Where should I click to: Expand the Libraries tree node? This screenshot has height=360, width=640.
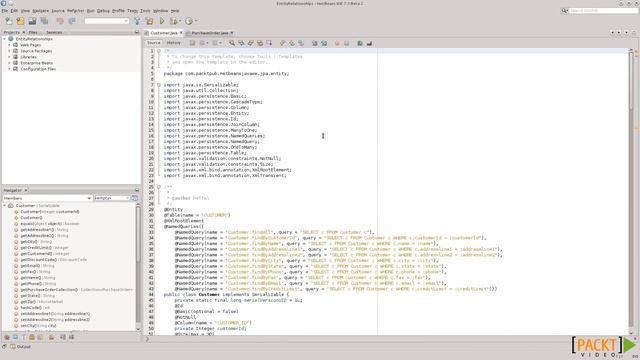coord(9,57)
